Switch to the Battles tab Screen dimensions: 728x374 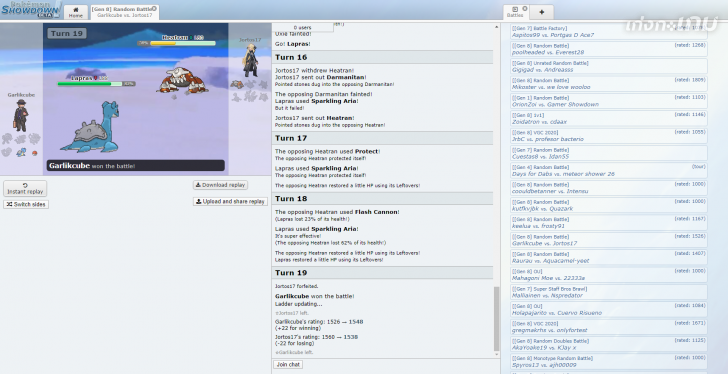[x=515, y=12]
